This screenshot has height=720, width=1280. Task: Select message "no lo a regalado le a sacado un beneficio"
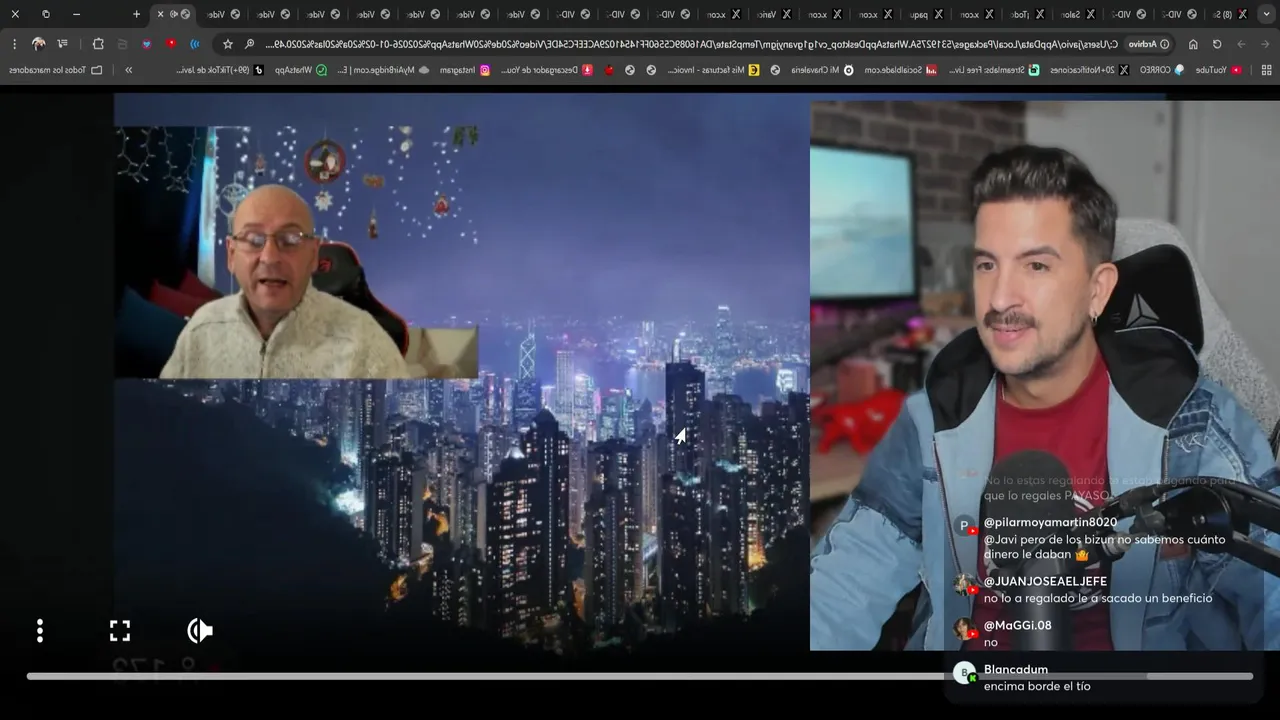coord(1098,599)
